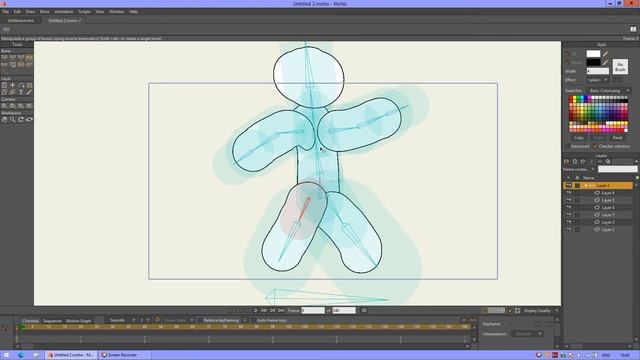Select the Pan/Tilt Camera tool
This screenshot has width=640, height=360.
click(29, 106)
